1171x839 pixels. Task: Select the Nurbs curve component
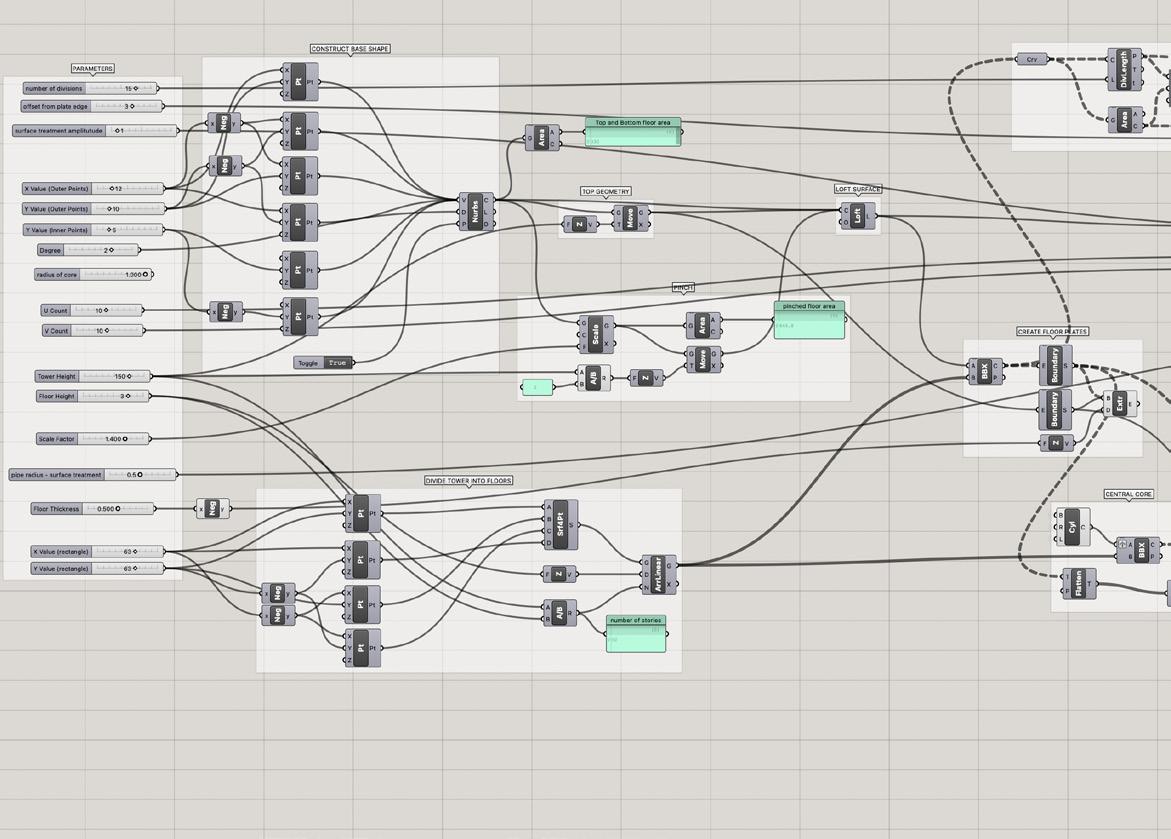click(476, 212)
